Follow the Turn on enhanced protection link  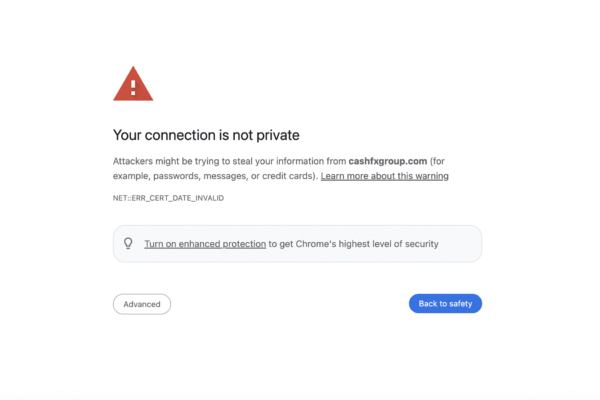point(205,243)
